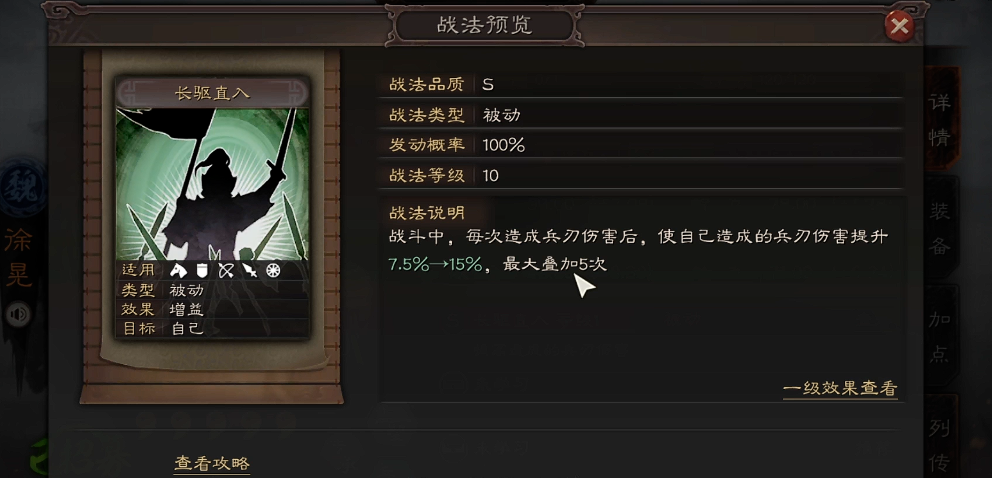992x478 pixels.
Task: Click the spear troop icon
Action: (x=250, y=271)
